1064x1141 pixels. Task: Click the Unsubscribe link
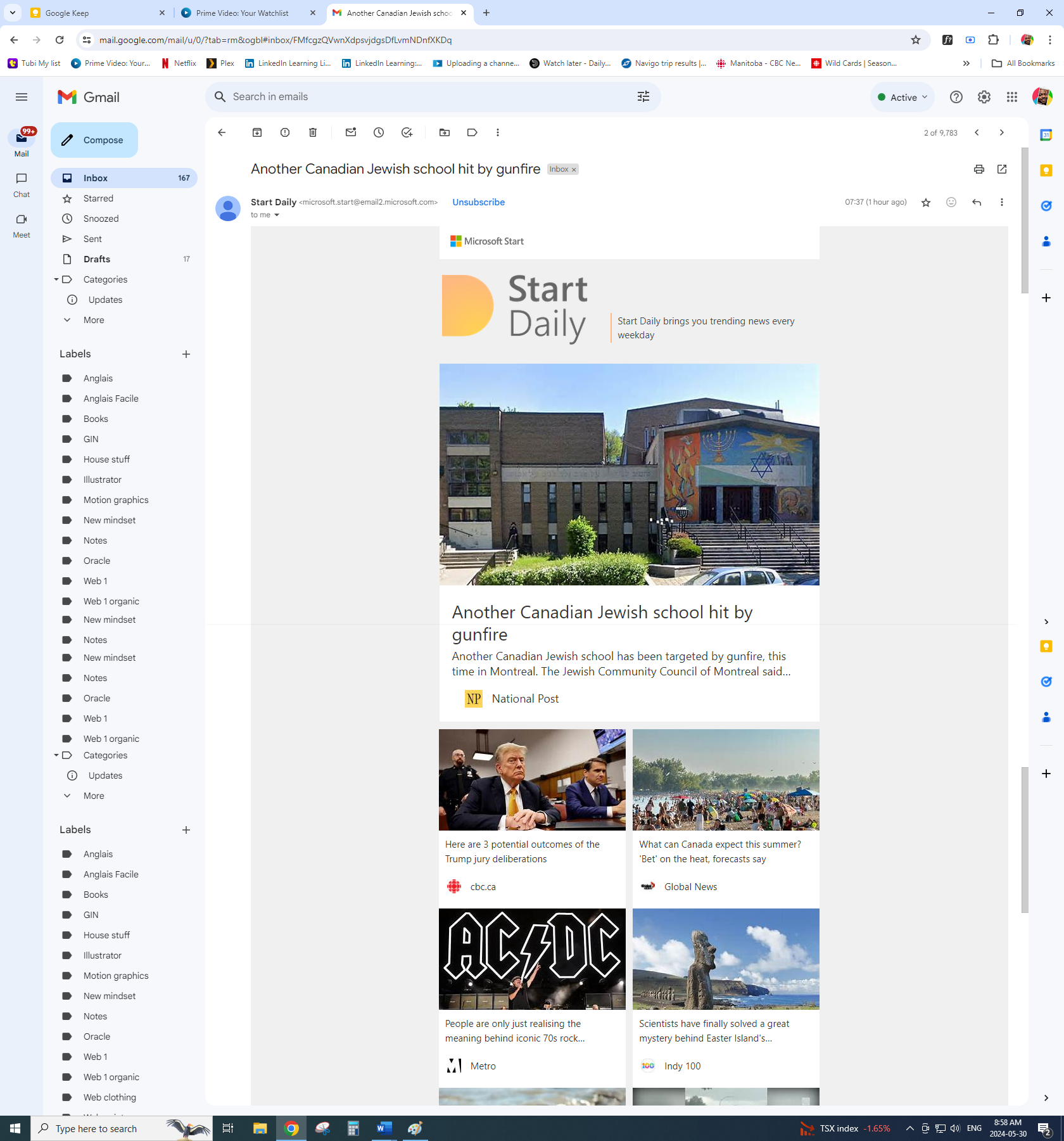478,202
